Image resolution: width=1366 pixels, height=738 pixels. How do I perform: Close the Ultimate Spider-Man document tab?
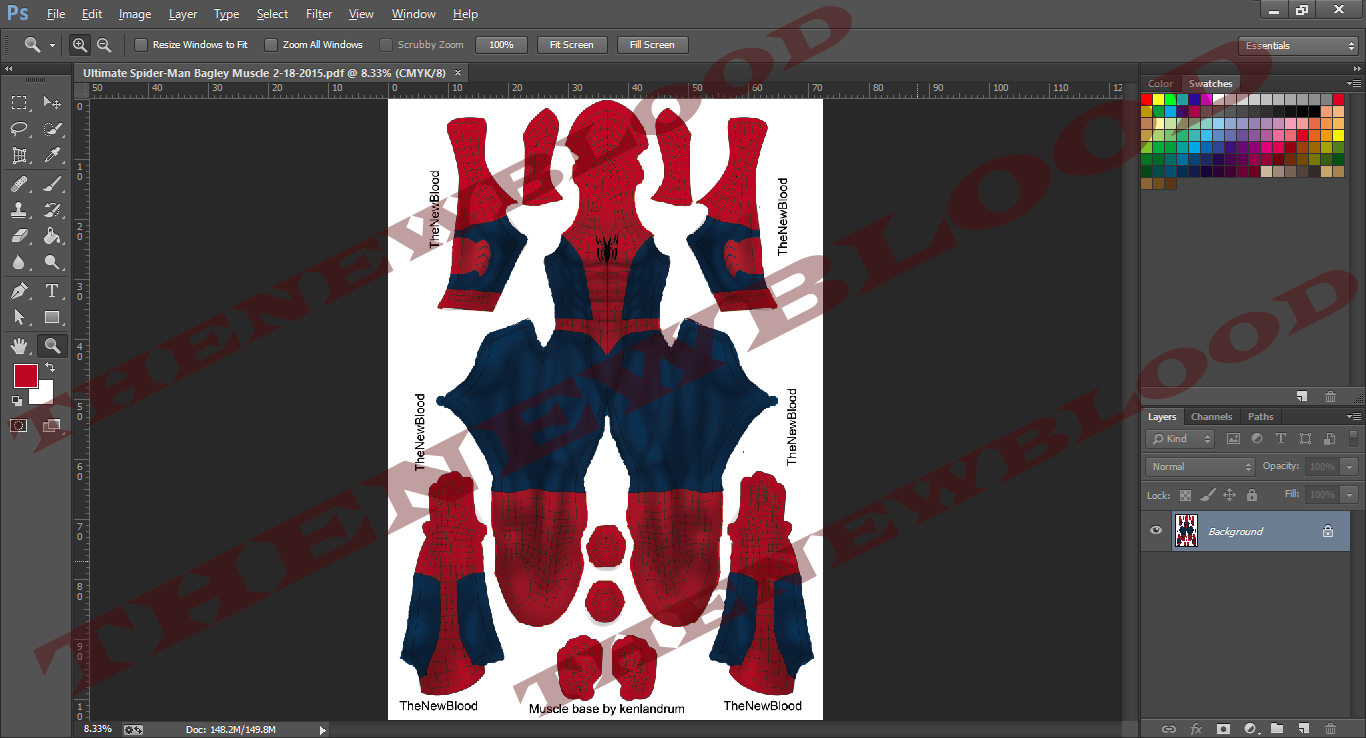(x=458, y=72)
